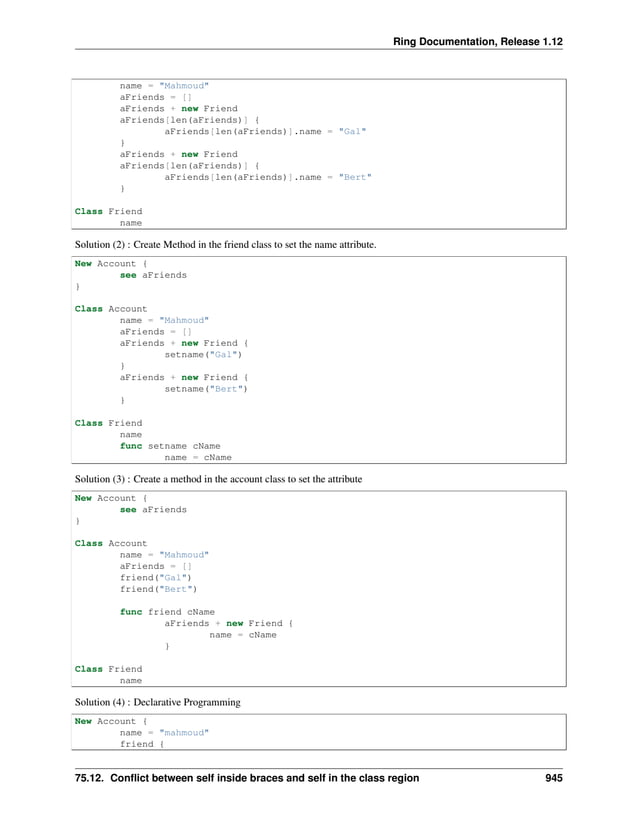Click "Class Account" in the Solution (3) code block

[111, 544]
